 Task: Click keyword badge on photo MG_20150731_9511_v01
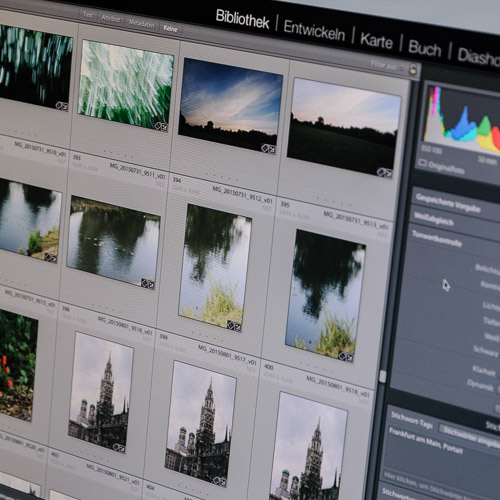click(x=144, y=283)
